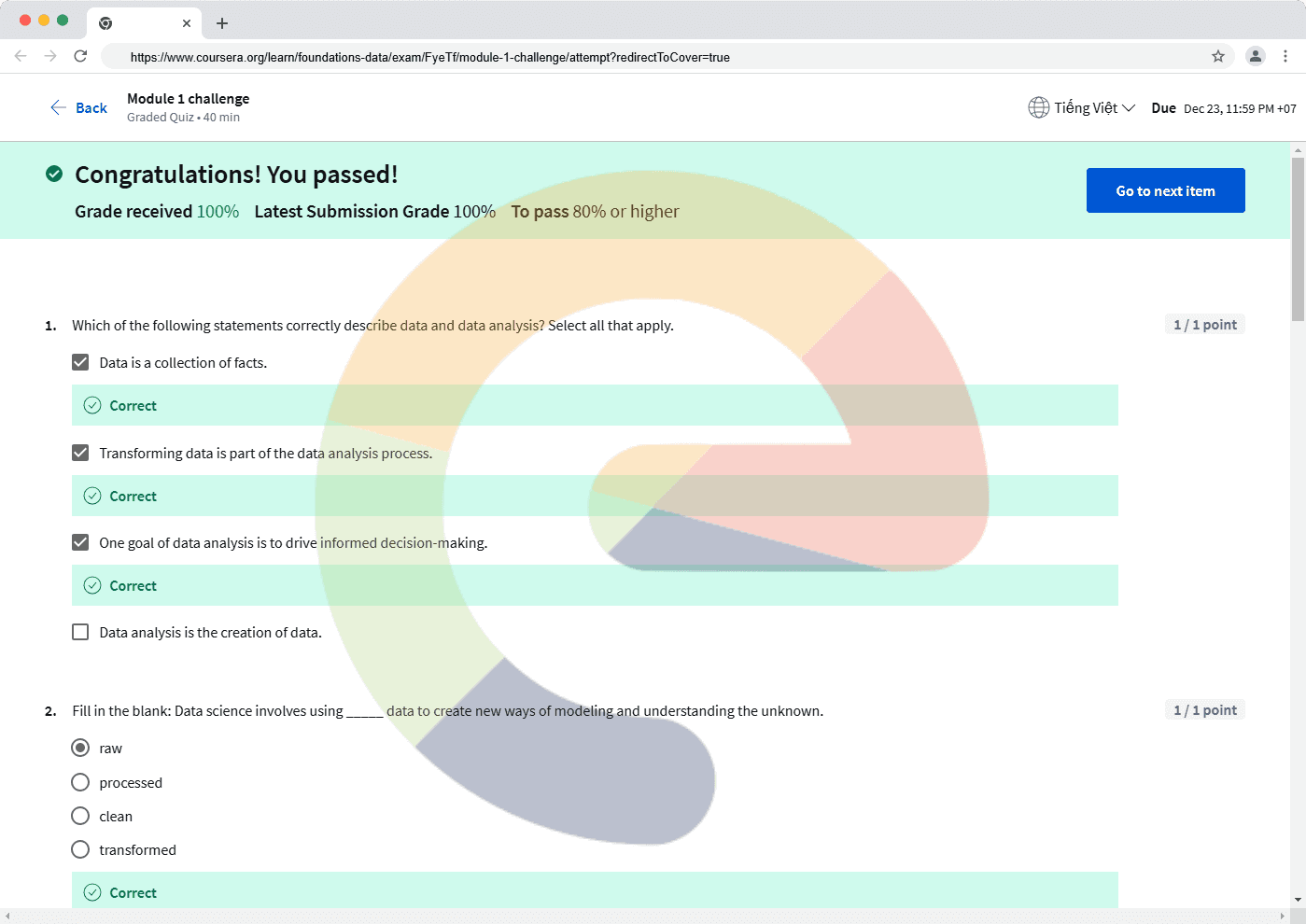Bookmark this page with the star icon
Image resolution: width=1306 pixels, height=924 pixels.
pos(1218,56)
